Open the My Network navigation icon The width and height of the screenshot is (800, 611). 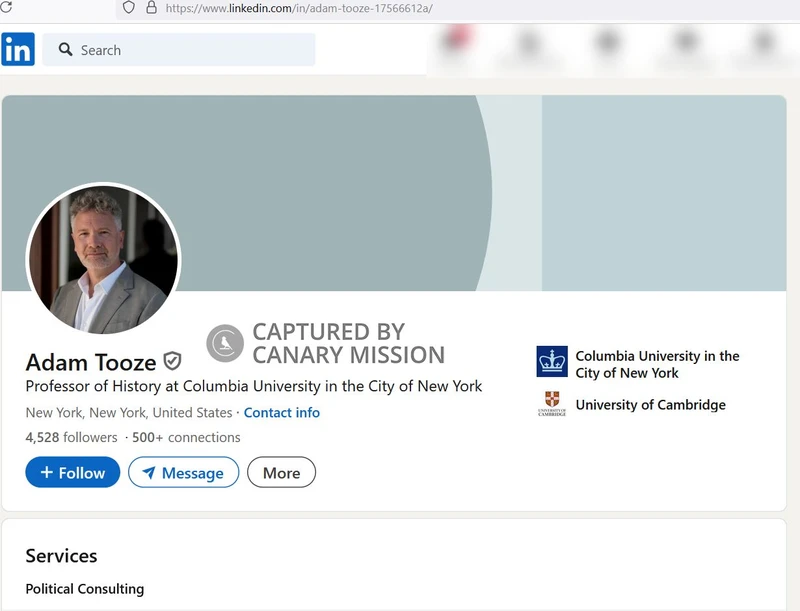pyautogui.click(x=528, y=48)
